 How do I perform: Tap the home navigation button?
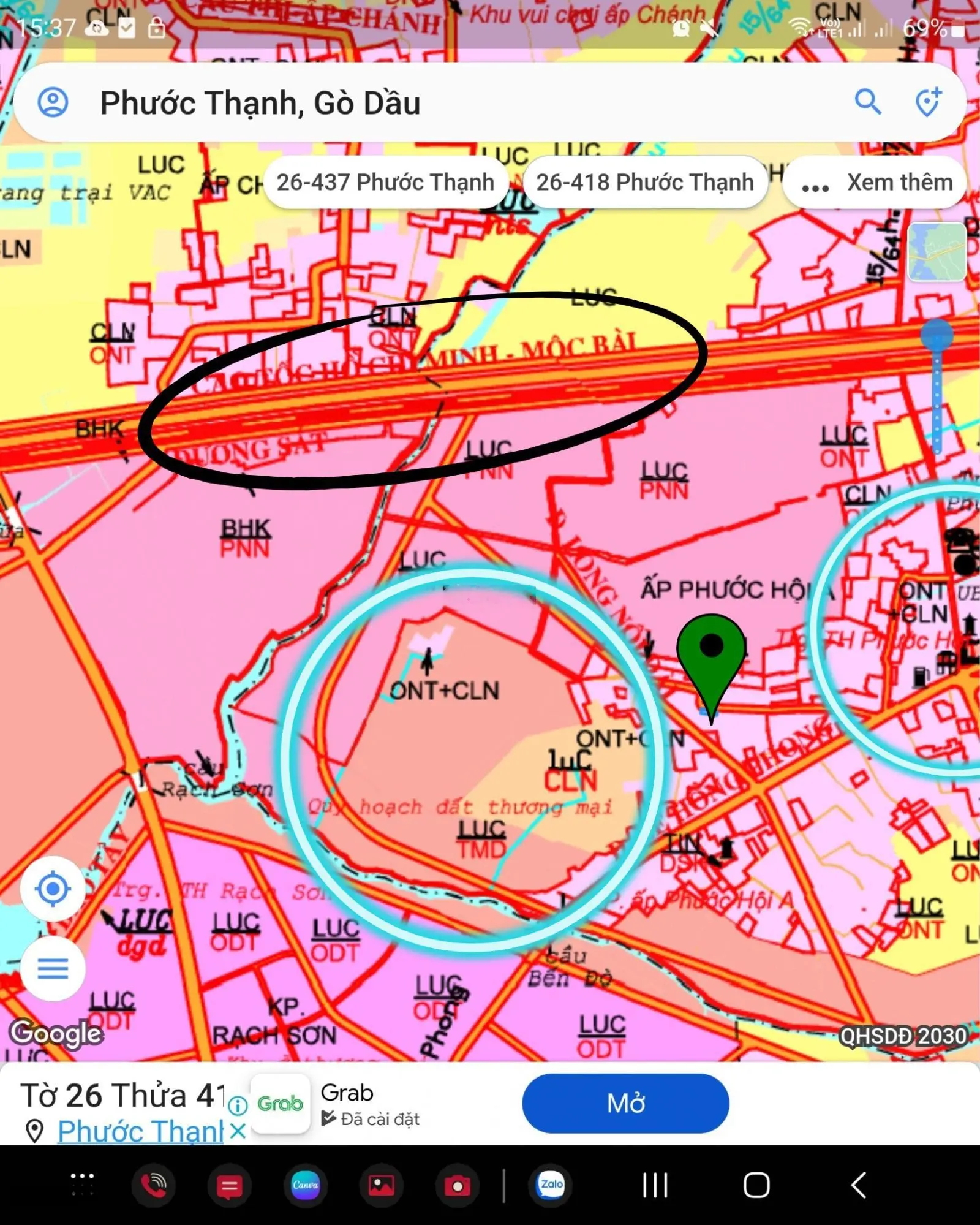point(756,1185)
